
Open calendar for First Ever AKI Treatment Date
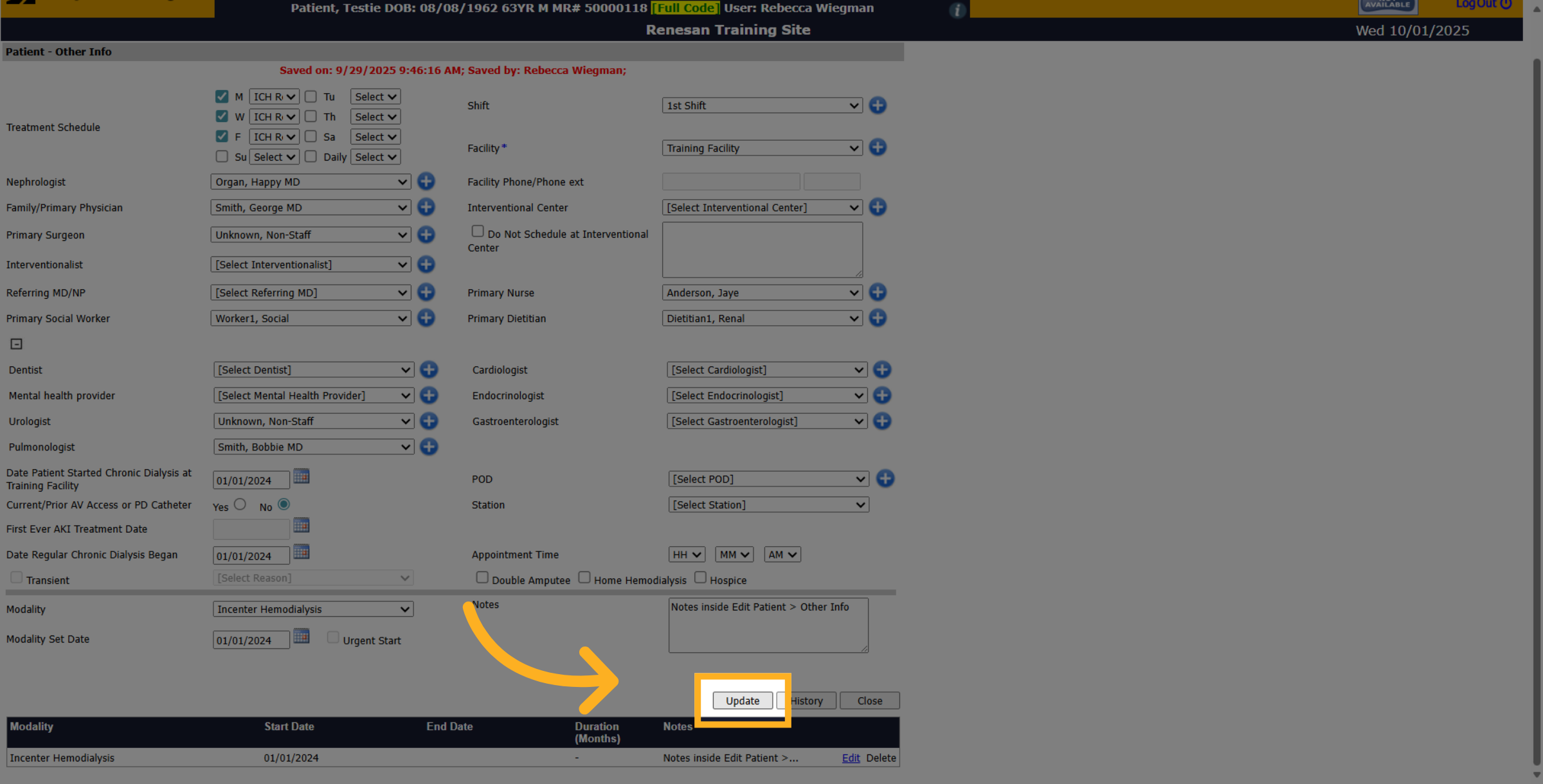point(301,526)
